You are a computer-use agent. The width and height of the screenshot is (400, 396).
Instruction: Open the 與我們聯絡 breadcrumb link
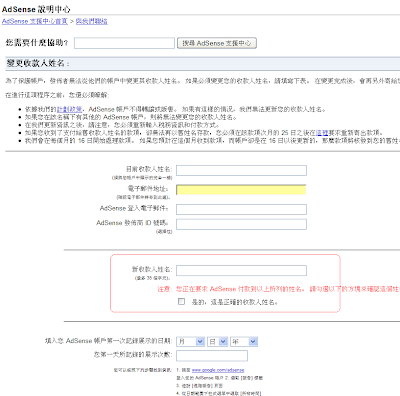tap(92, 21)
